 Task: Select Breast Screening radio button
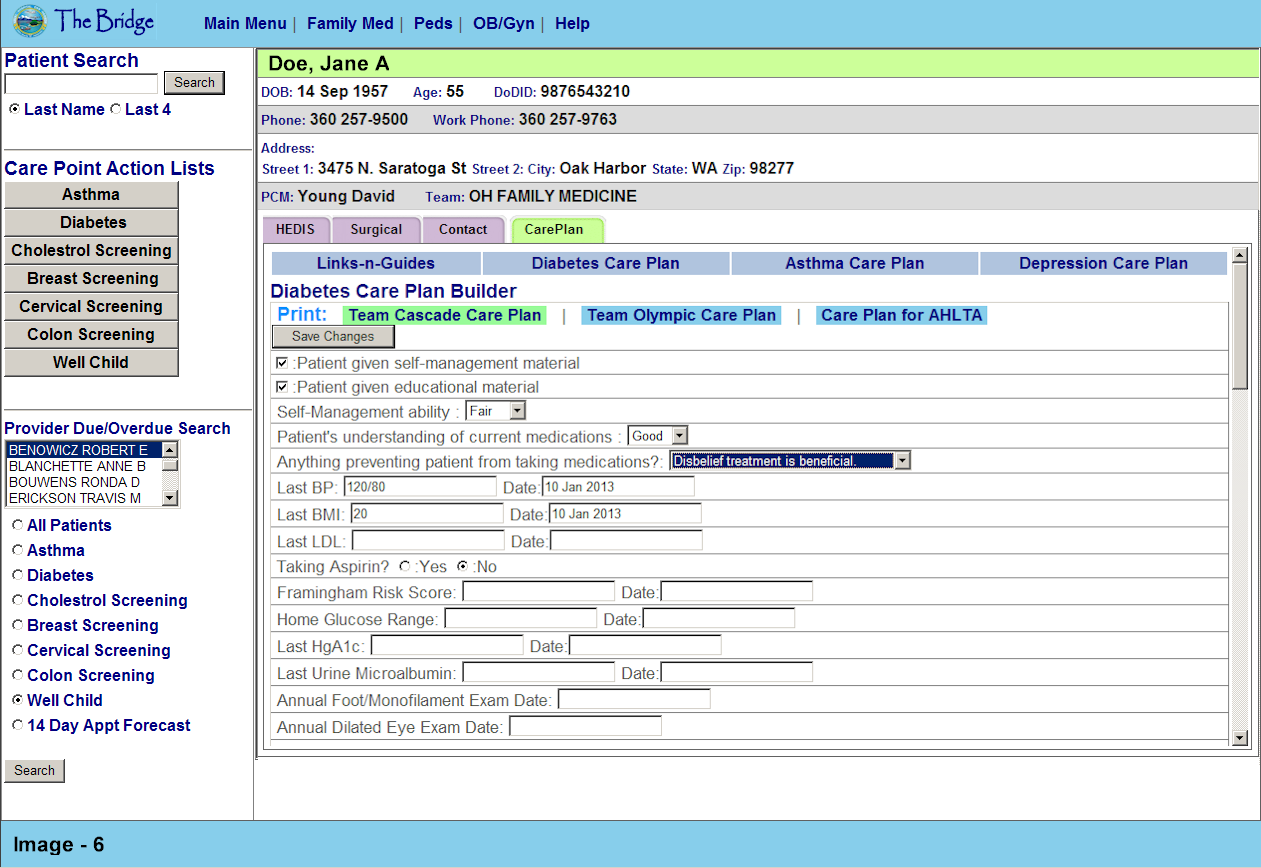(x=18, y=625)
